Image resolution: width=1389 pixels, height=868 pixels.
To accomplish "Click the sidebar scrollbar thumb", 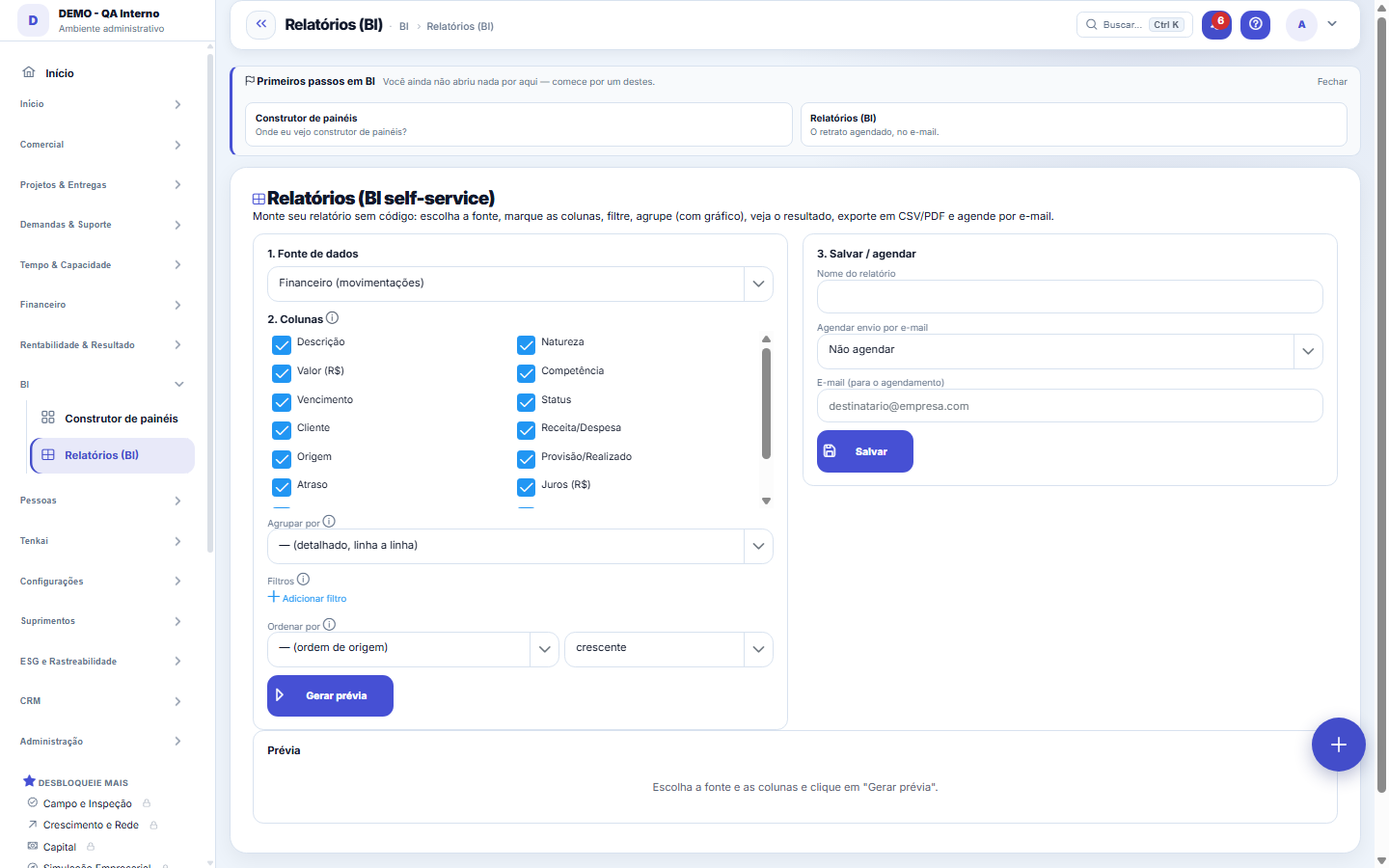I will pyautogui.click(x=209, y=304).
